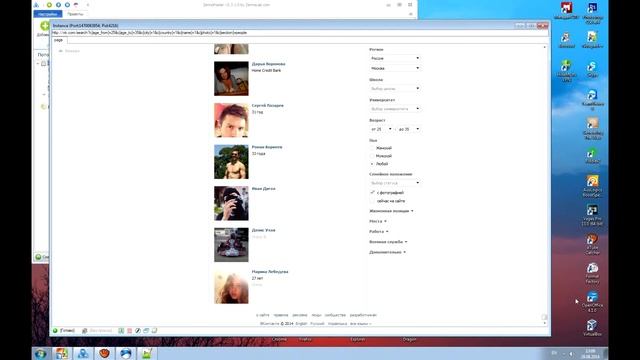
Task: Switch to the page tab in the Instance window
Action: [59, 40]
